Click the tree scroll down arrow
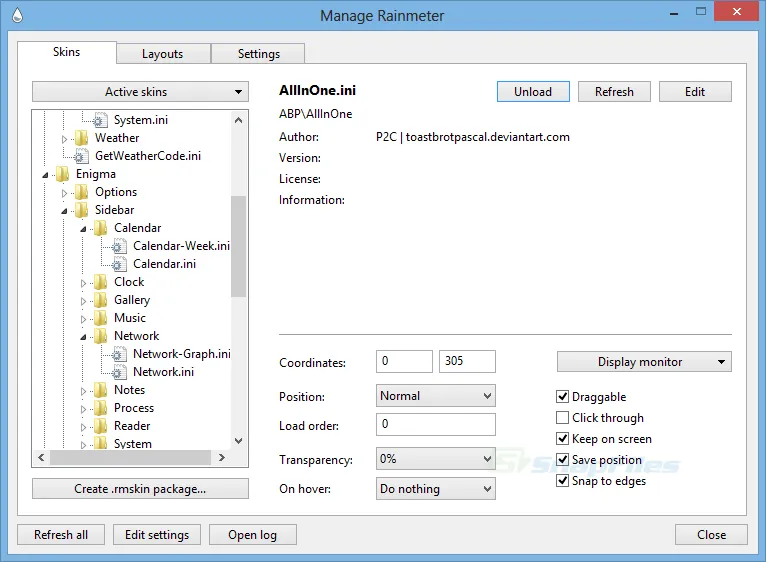Viewport: 766px width, 562px height. pos(238,441)
